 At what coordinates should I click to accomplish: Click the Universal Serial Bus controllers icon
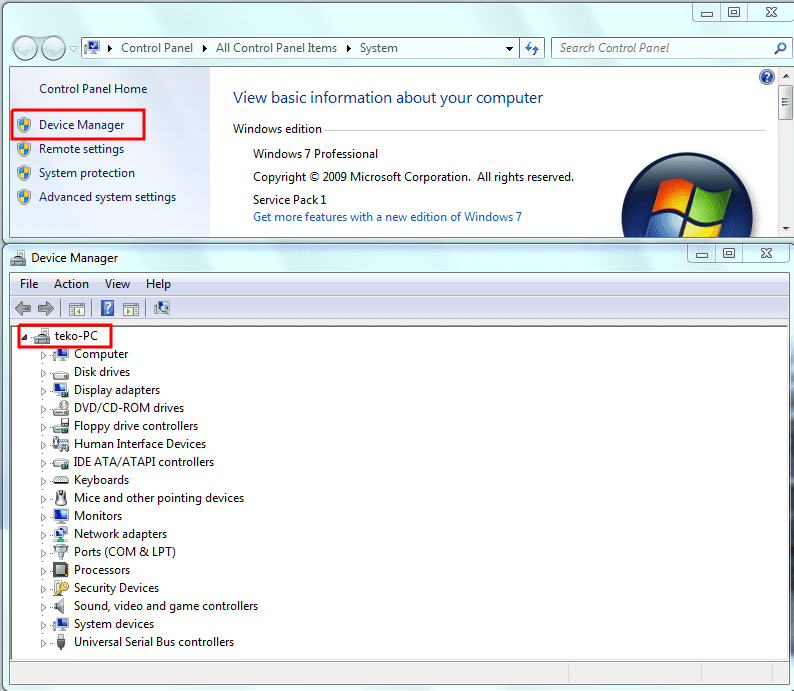(61, 642)
